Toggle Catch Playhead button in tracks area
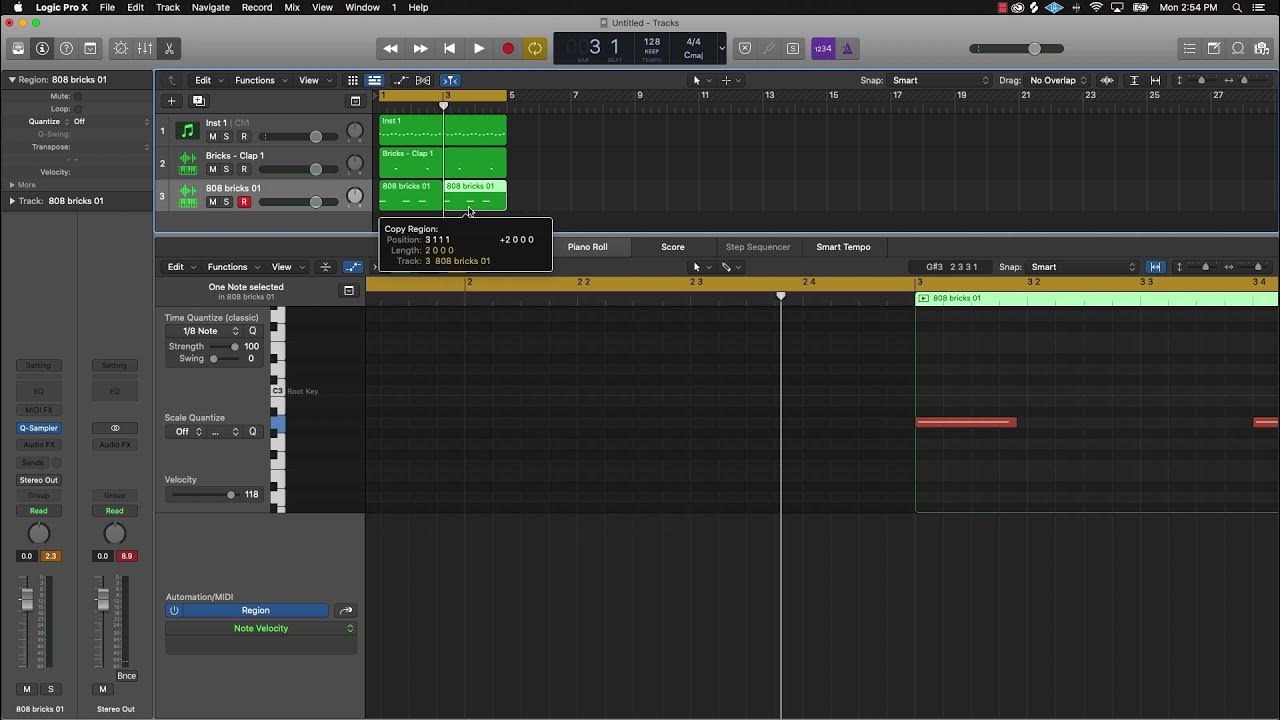 pyautogui.click(x=450, y=80)
